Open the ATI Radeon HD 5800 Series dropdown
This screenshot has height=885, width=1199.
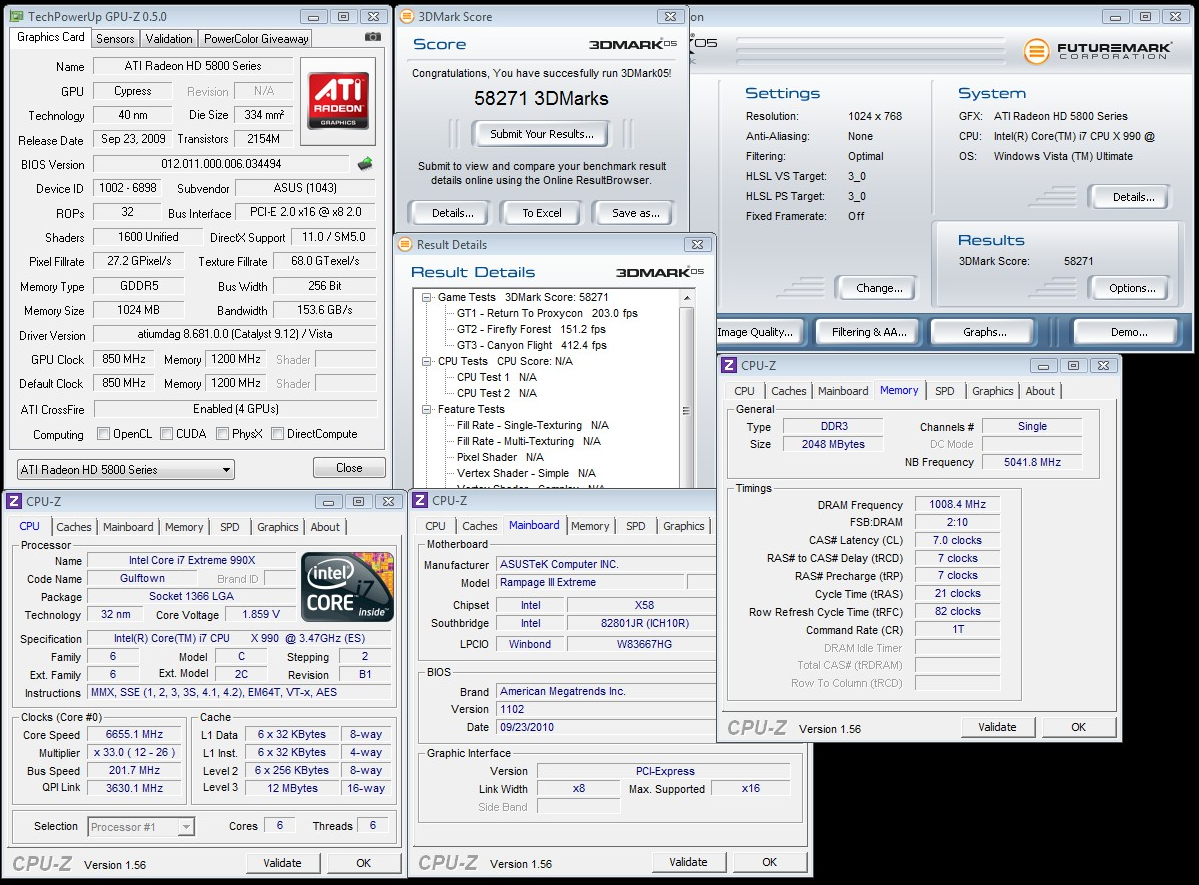point(125,470)
